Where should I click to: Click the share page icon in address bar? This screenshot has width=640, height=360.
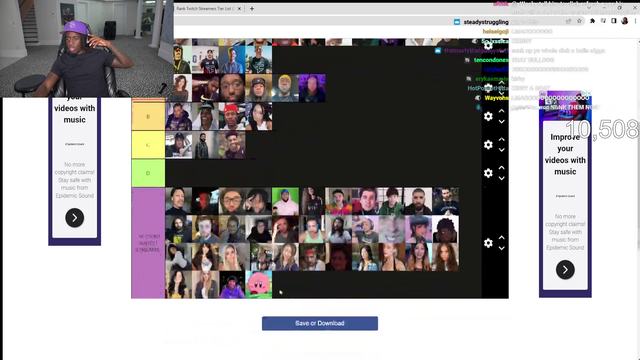(x=568, y=21)
